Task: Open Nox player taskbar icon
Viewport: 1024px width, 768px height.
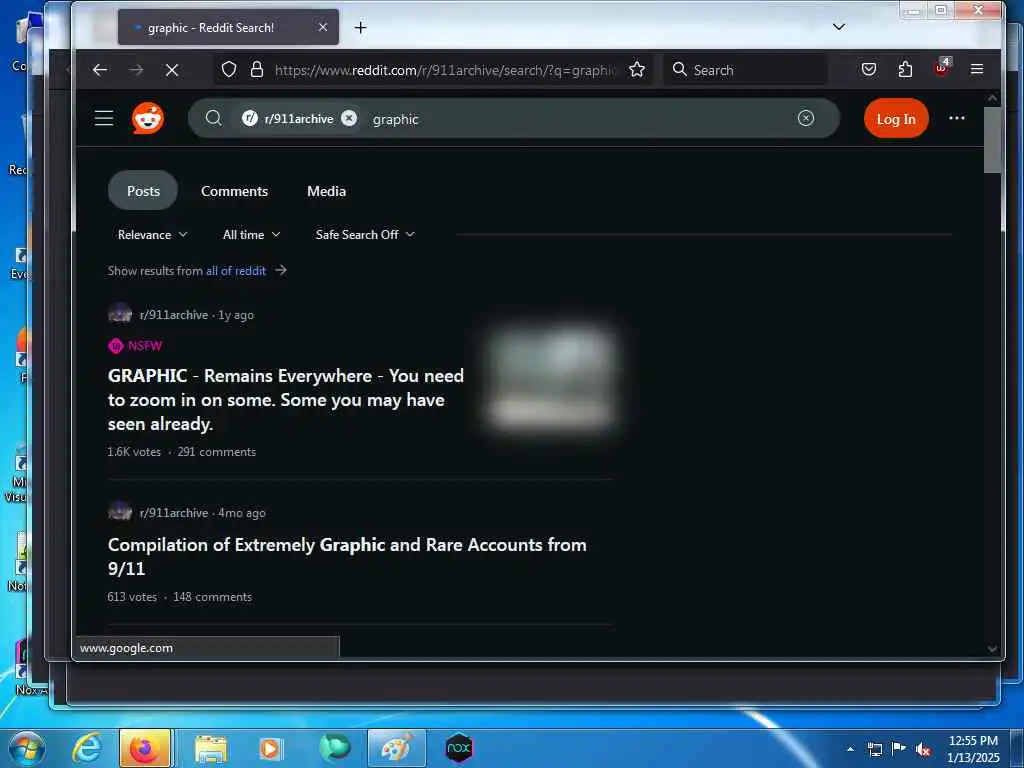Action: coord(459,748)
